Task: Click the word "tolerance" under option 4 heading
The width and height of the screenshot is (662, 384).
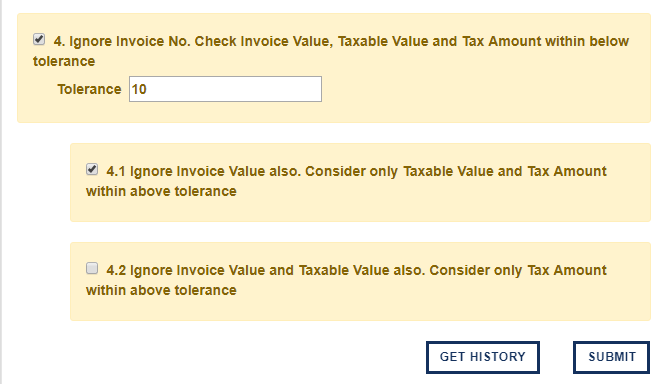Action: pos(64,62)
